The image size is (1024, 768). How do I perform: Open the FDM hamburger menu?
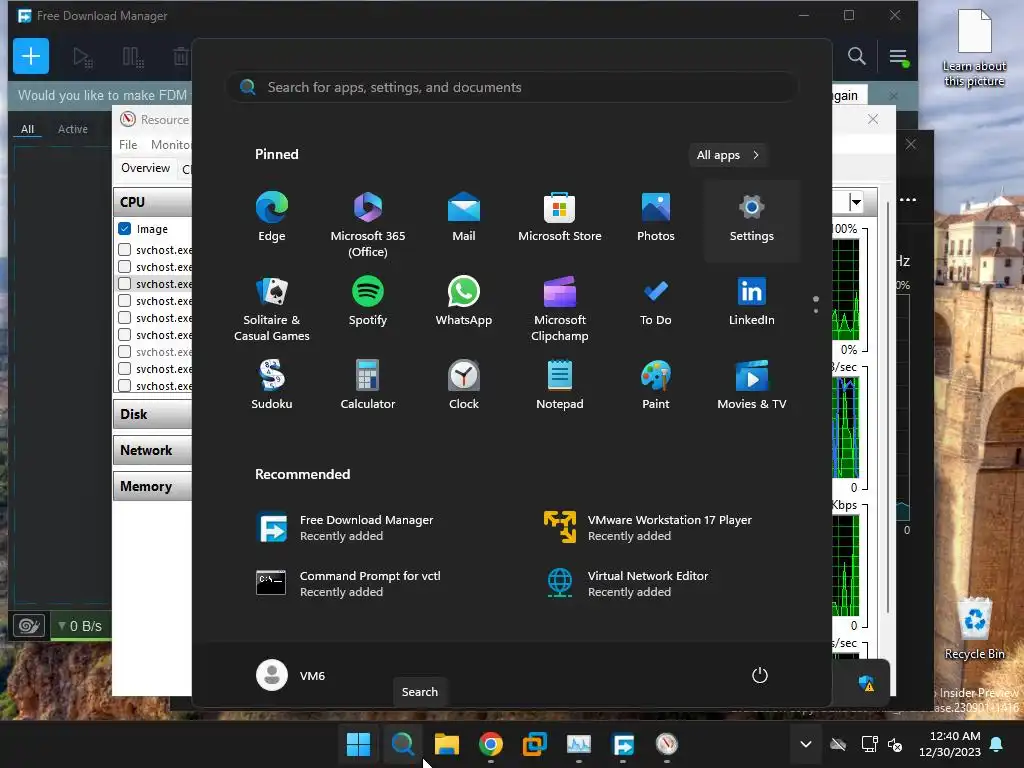[x=899, y=57]
